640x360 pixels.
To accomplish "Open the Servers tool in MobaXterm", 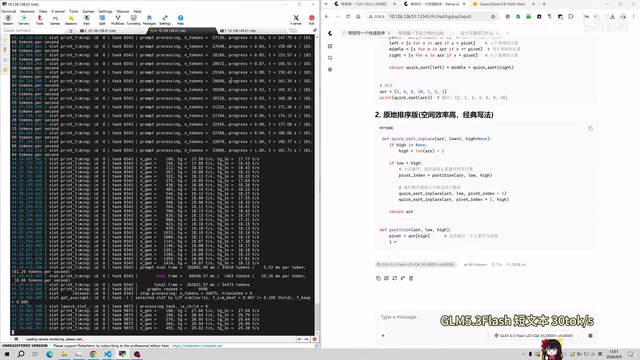I will 24,20.
